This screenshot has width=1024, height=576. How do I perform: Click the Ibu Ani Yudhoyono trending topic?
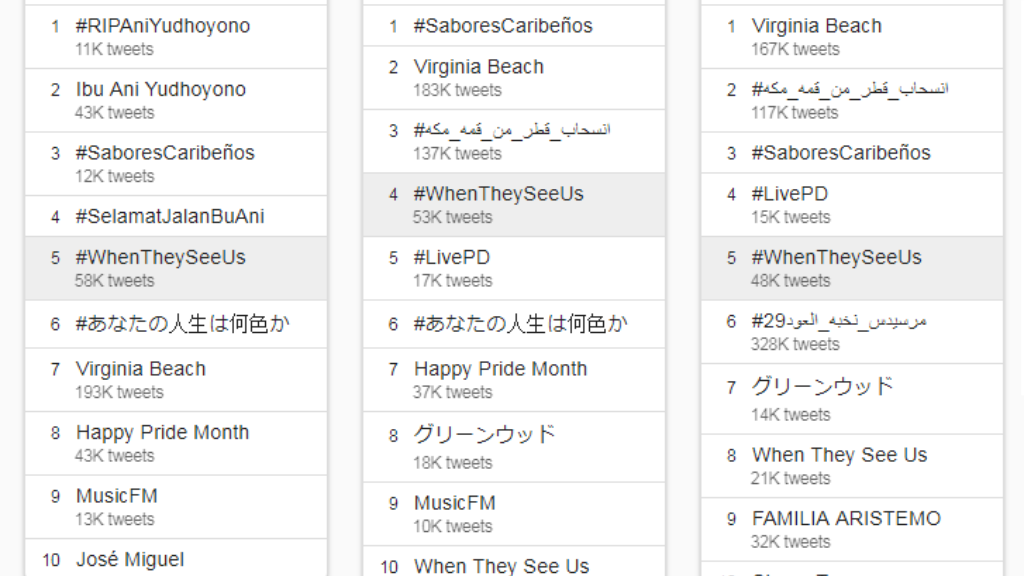point(161,89)
